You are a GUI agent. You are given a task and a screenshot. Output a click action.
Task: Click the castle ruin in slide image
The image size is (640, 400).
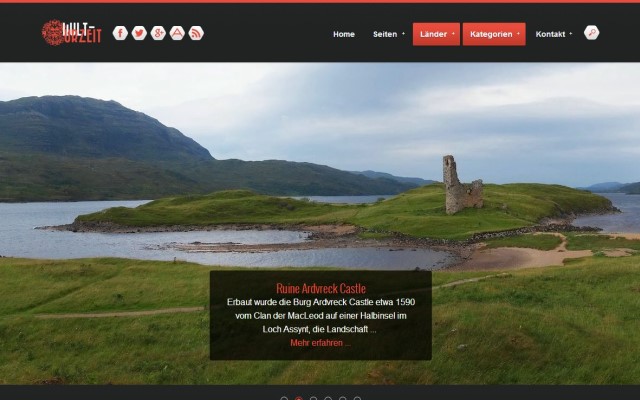[x=462, y=185]
